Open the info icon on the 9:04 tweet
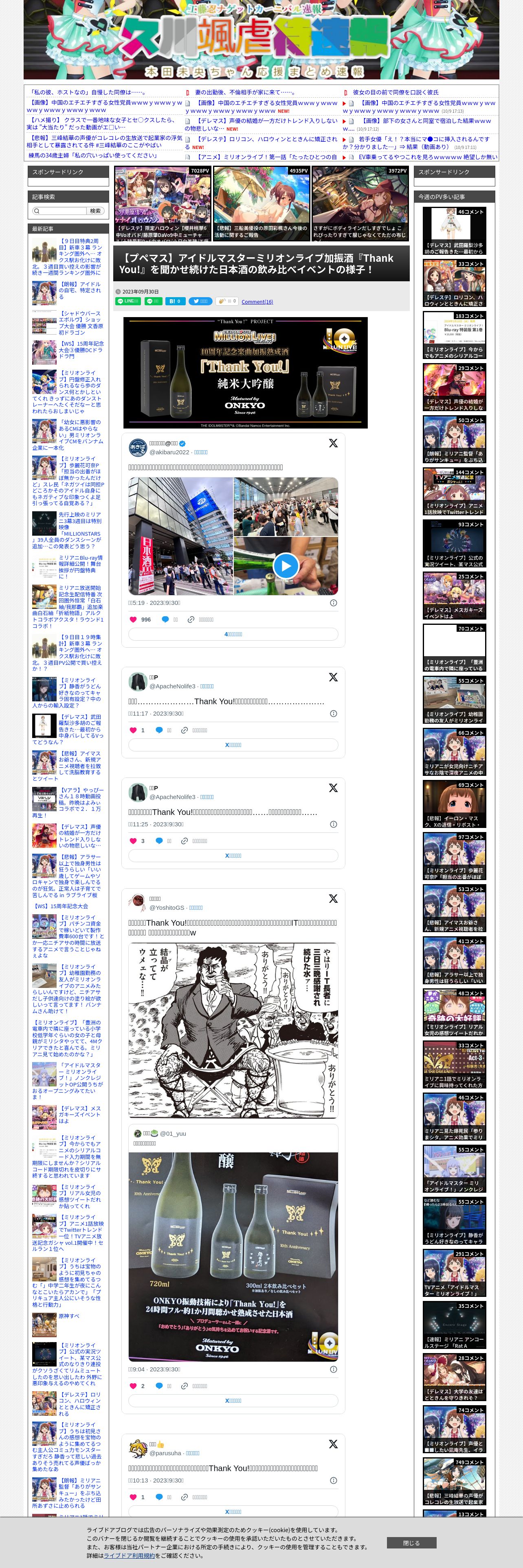The height and width of the screenshot is (1568, 523). click(x=333, y=1369)
